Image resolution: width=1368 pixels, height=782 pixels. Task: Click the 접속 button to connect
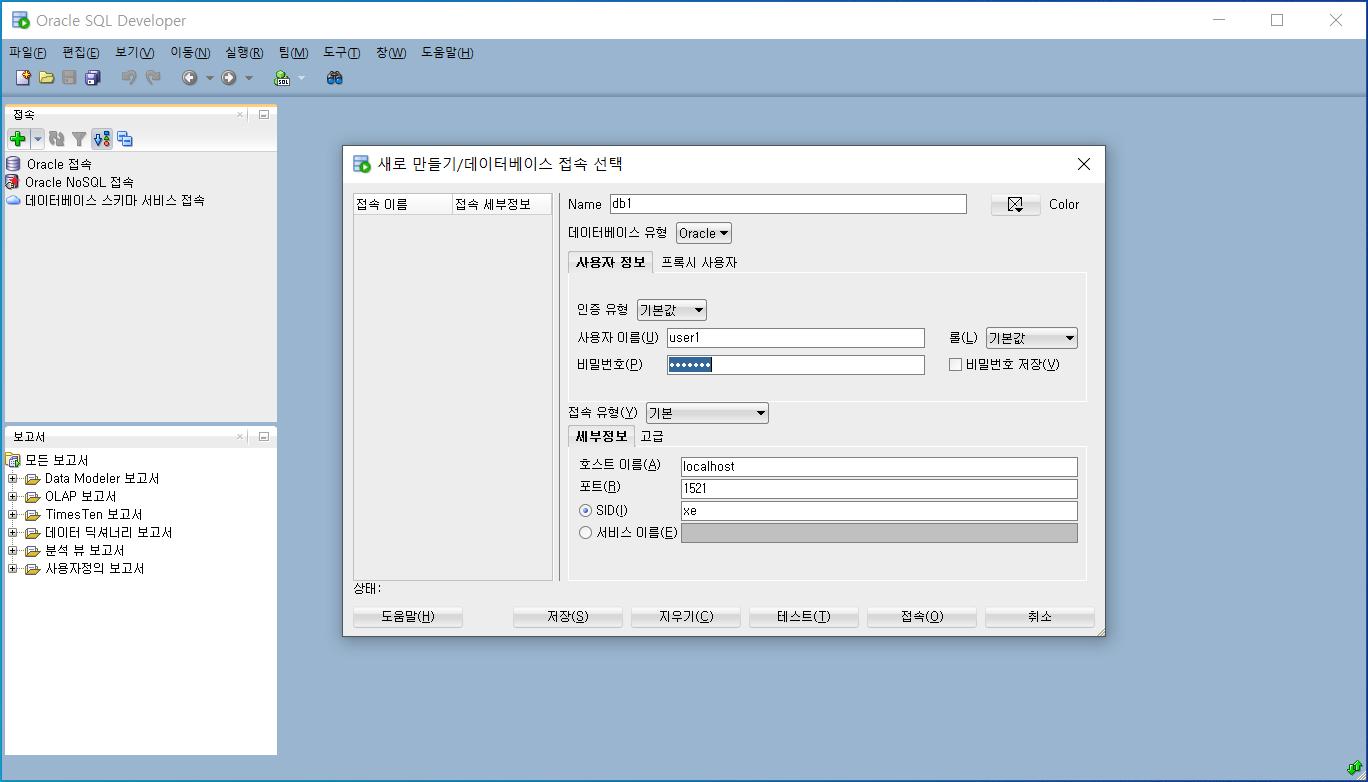(x=922, y=617)
